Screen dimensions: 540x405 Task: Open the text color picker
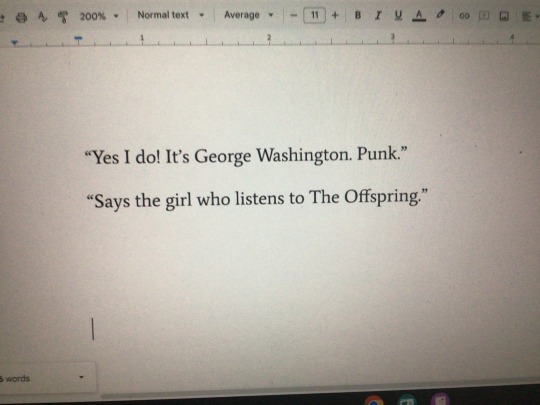[419, 15]
